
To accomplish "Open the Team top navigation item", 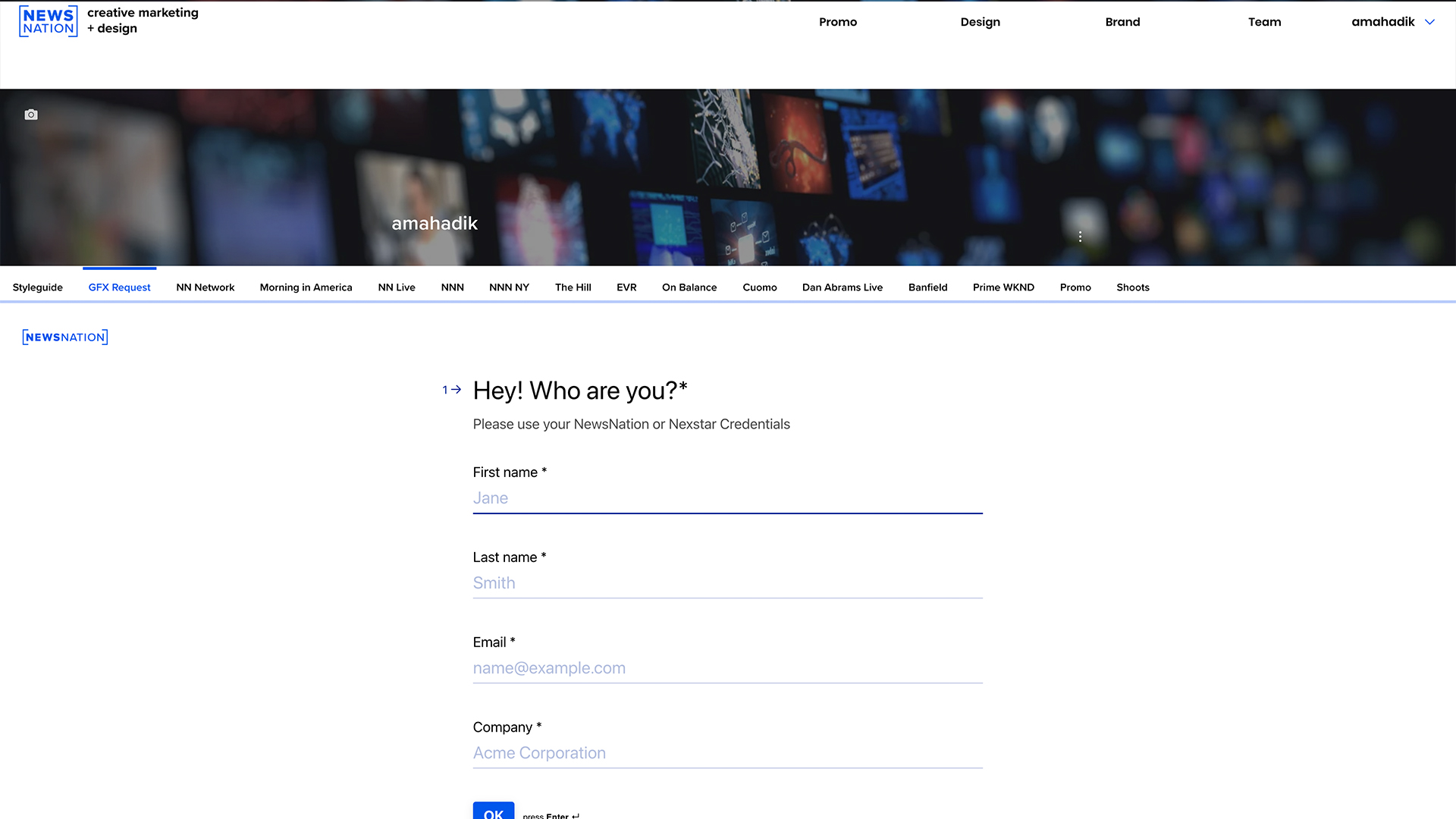I will pos(1264,22).
